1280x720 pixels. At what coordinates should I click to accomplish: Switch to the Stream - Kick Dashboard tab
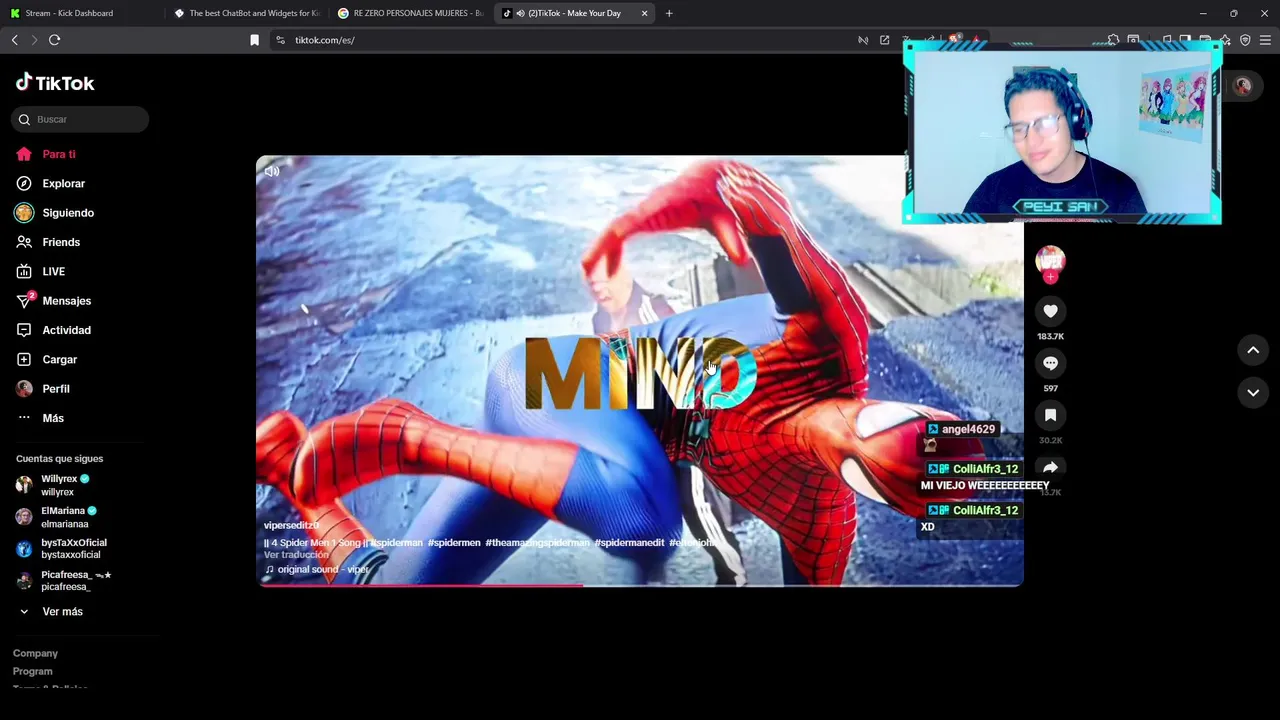[x=80, y=13]
